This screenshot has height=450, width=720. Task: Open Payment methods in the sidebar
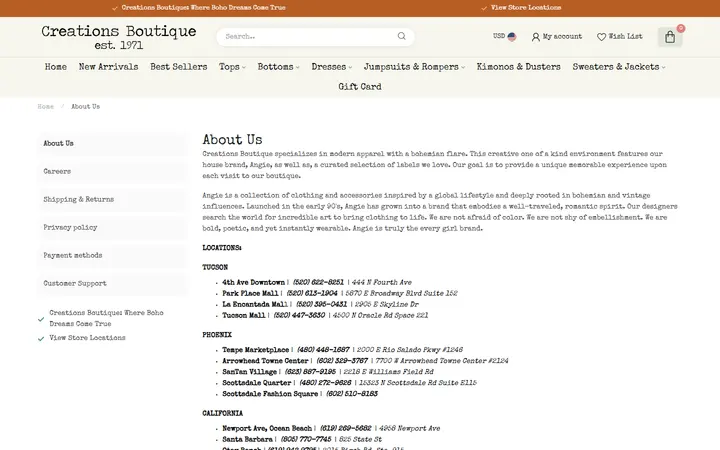pyautogui.click(x=112, y=255)
